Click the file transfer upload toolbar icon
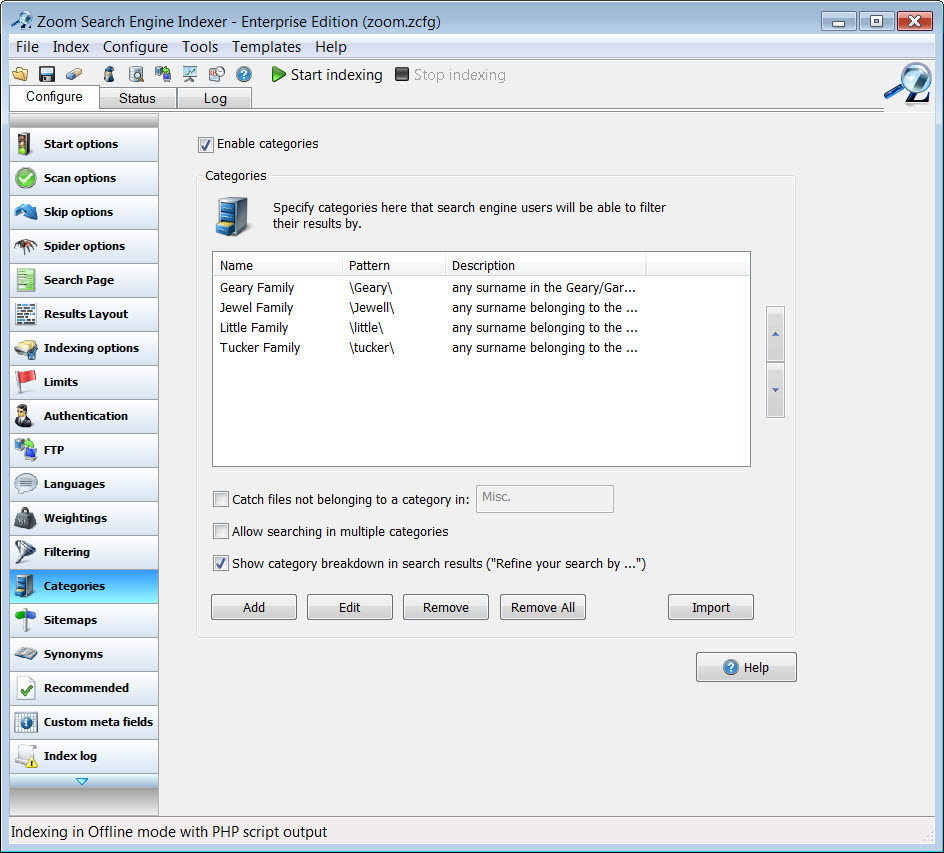Screen dimensions: 944x853 163,74
